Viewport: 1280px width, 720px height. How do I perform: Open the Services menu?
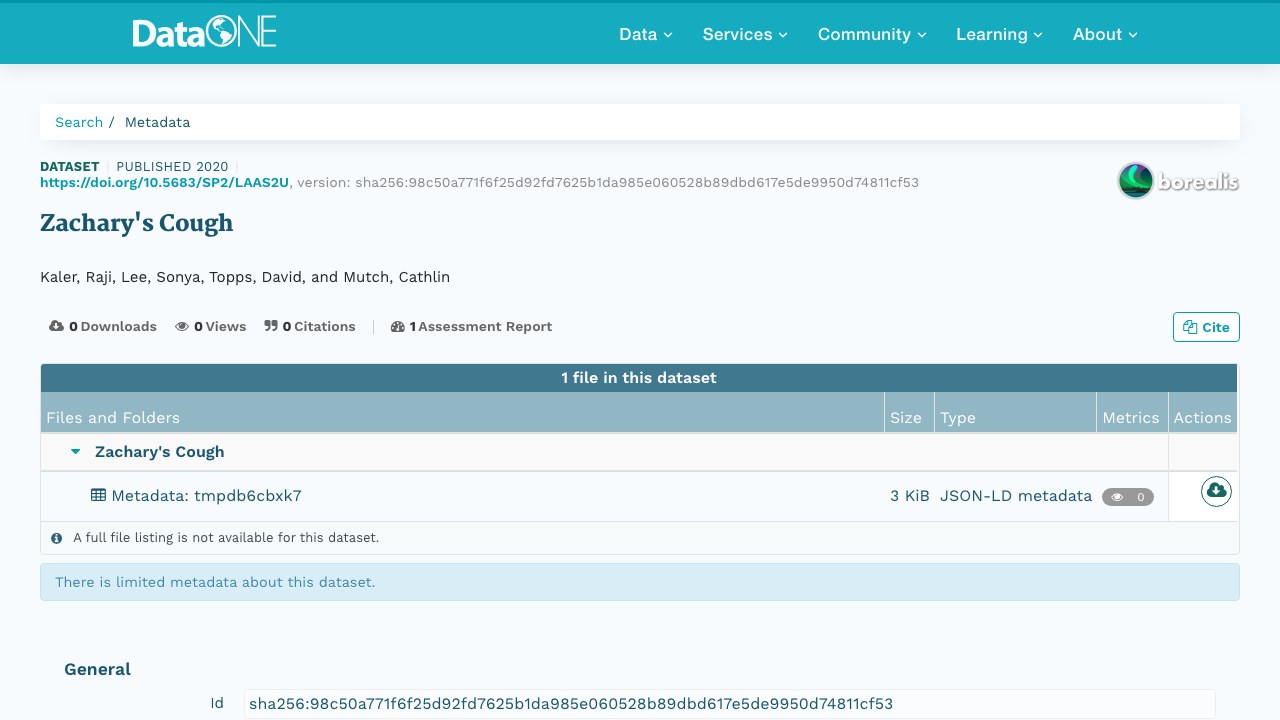coord(745,34)
